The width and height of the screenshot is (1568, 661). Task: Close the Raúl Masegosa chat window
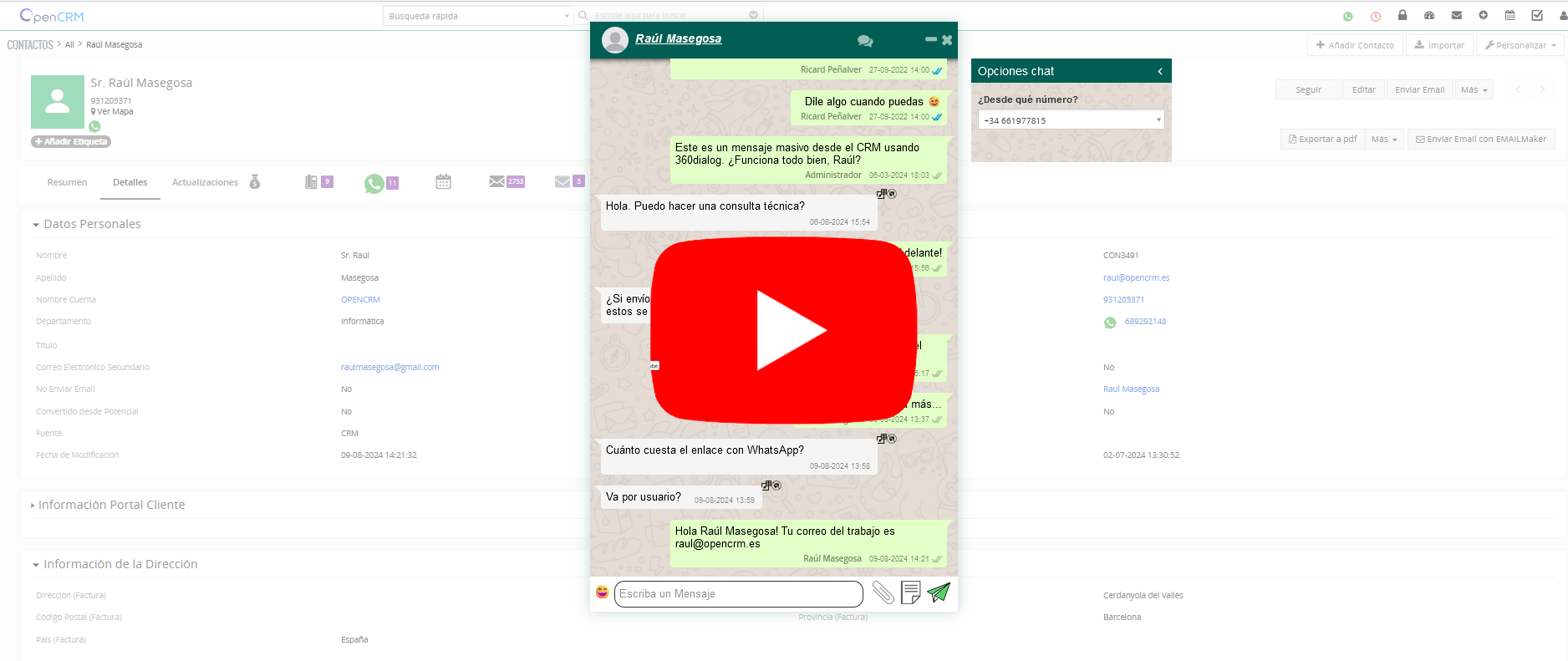[947, 40]
